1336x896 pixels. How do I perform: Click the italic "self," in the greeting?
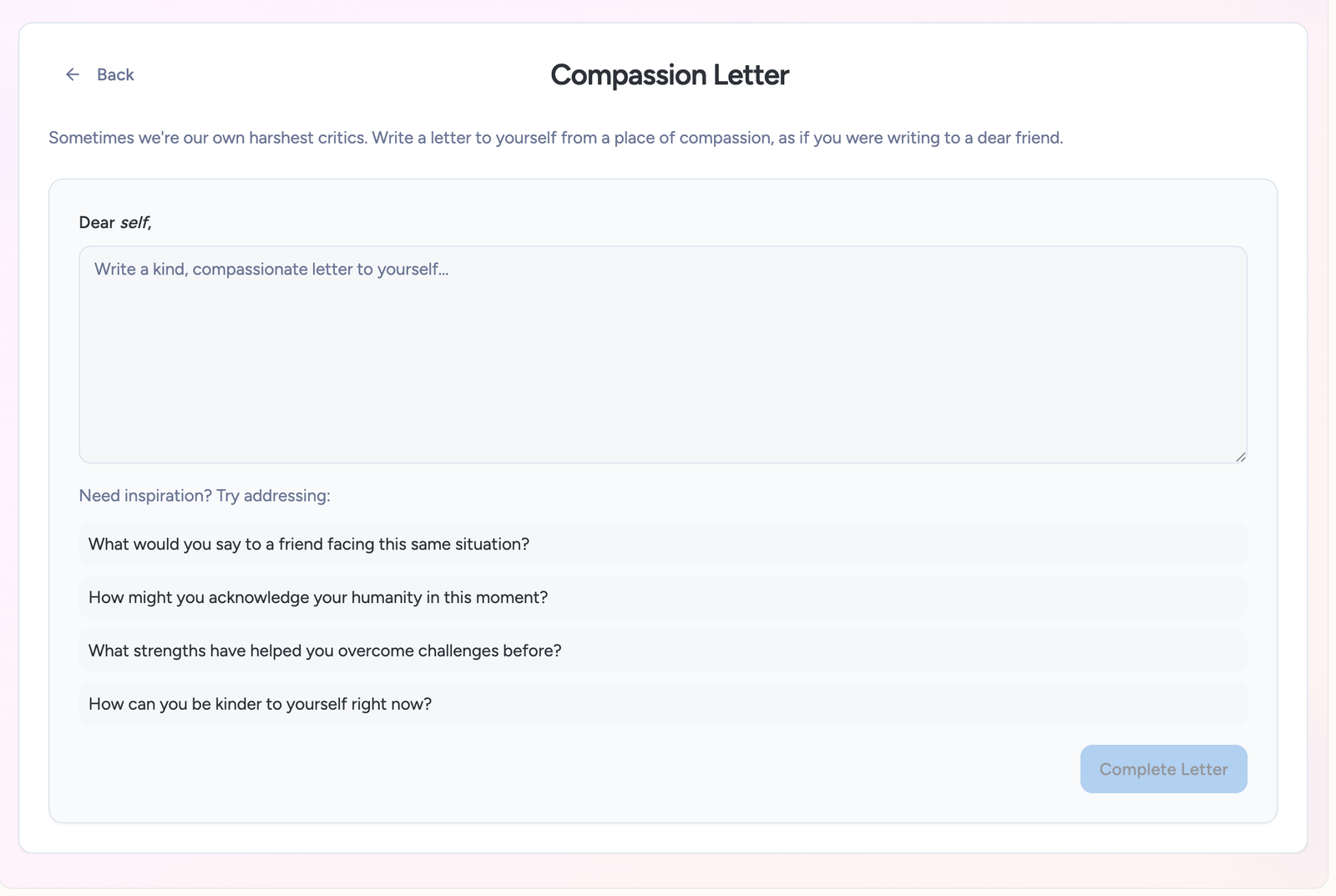pyautogui.click(x=135, y=223)
